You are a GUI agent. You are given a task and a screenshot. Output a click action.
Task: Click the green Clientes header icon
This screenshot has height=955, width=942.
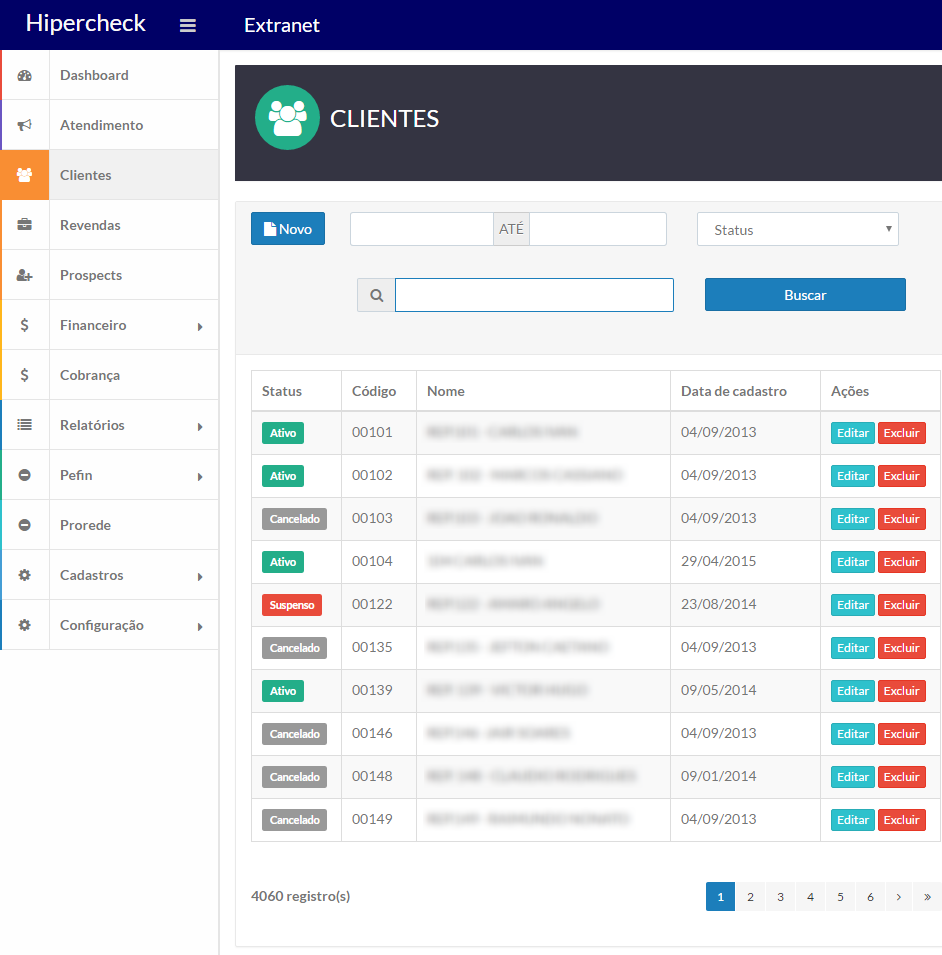pos(287,118)
